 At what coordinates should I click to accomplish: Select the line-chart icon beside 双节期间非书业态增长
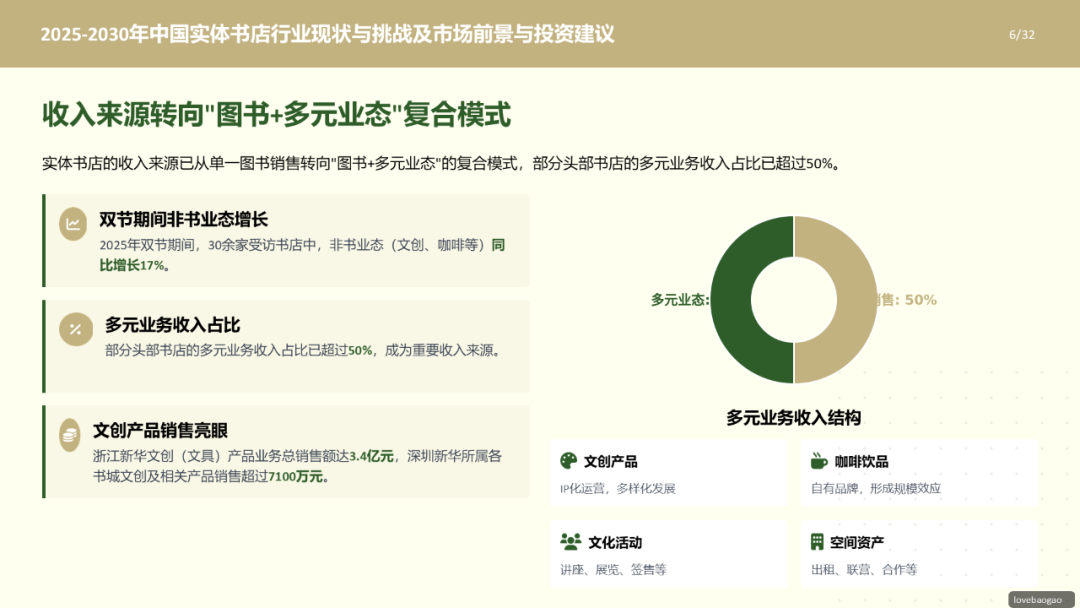[x=72, y=224]
